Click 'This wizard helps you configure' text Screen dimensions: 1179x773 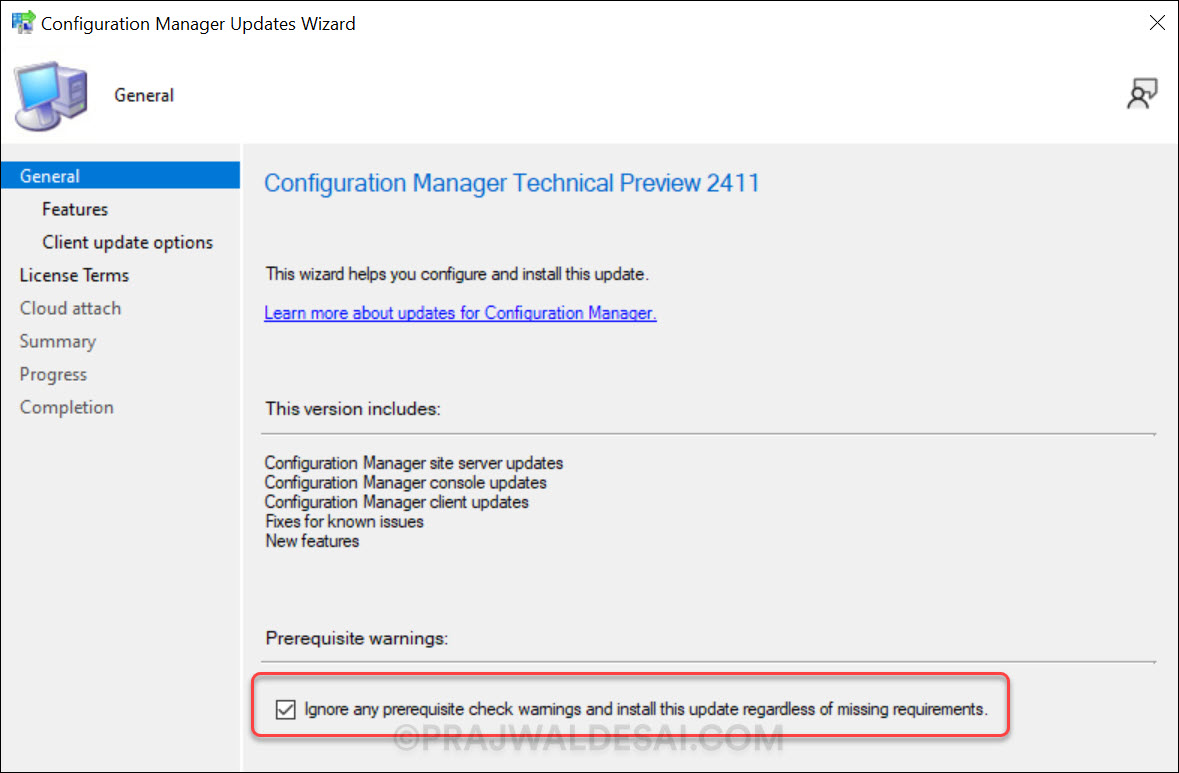point(457,274)
